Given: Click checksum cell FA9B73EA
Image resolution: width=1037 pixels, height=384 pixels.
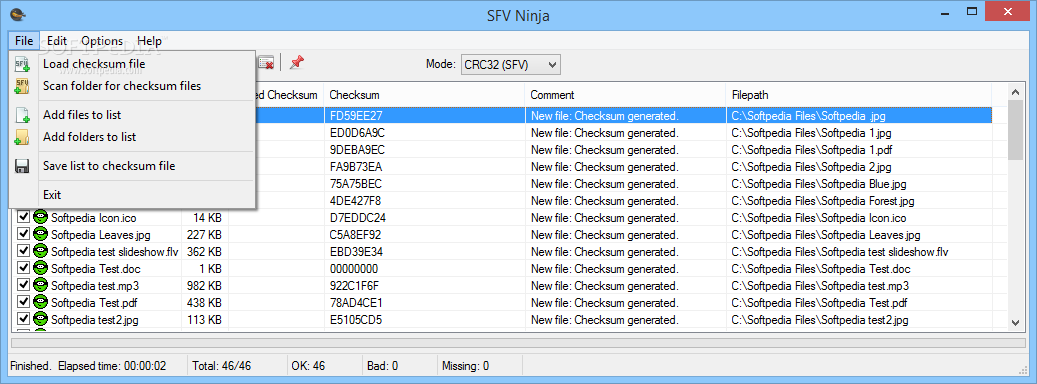Looking at the screenshot, I should tap(356, 167).
